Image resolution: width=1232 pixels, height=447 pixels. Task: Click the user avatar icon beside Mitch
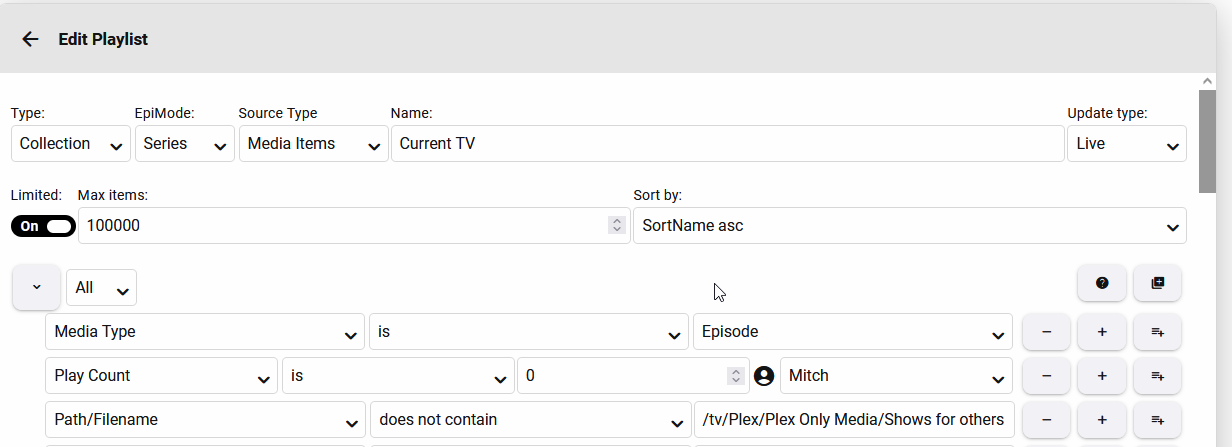(x=764, y=376)
